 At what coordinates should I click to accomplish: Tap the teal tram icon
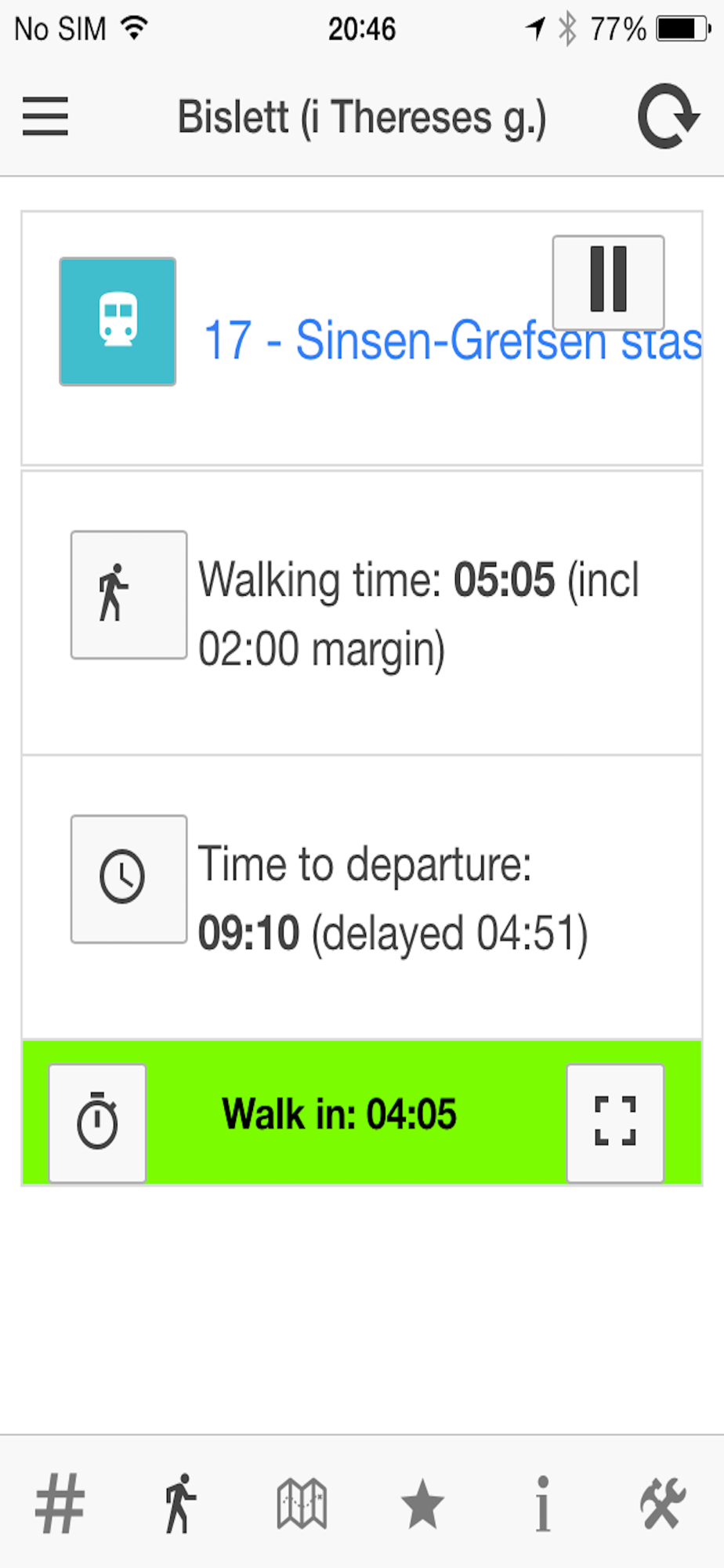[x=118, y=321]
